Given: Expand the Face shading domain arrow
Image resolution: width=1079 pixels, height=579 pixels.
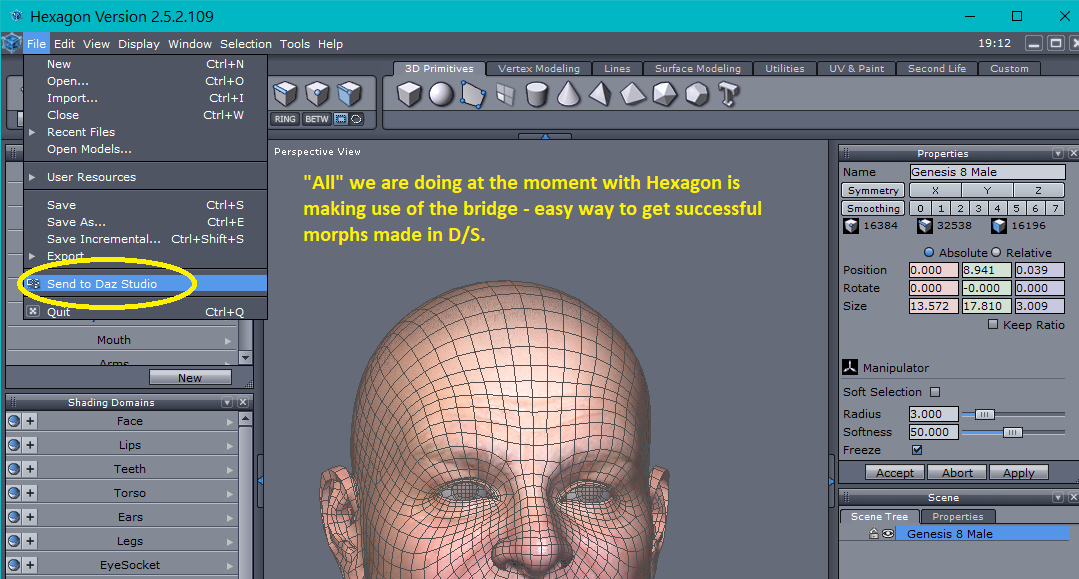Looking at the screenshot, I should point(229,421).
